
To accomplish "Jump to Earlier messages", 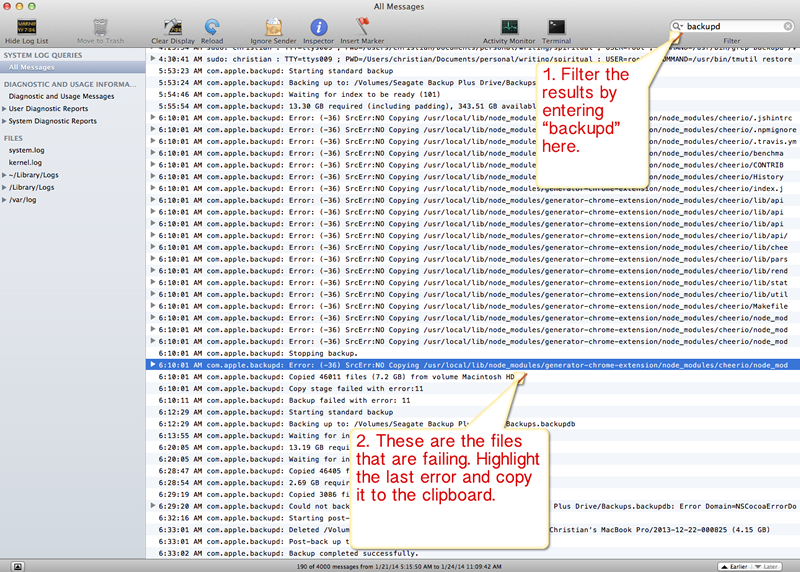I will pyautogui.click(x=734, y=566).
